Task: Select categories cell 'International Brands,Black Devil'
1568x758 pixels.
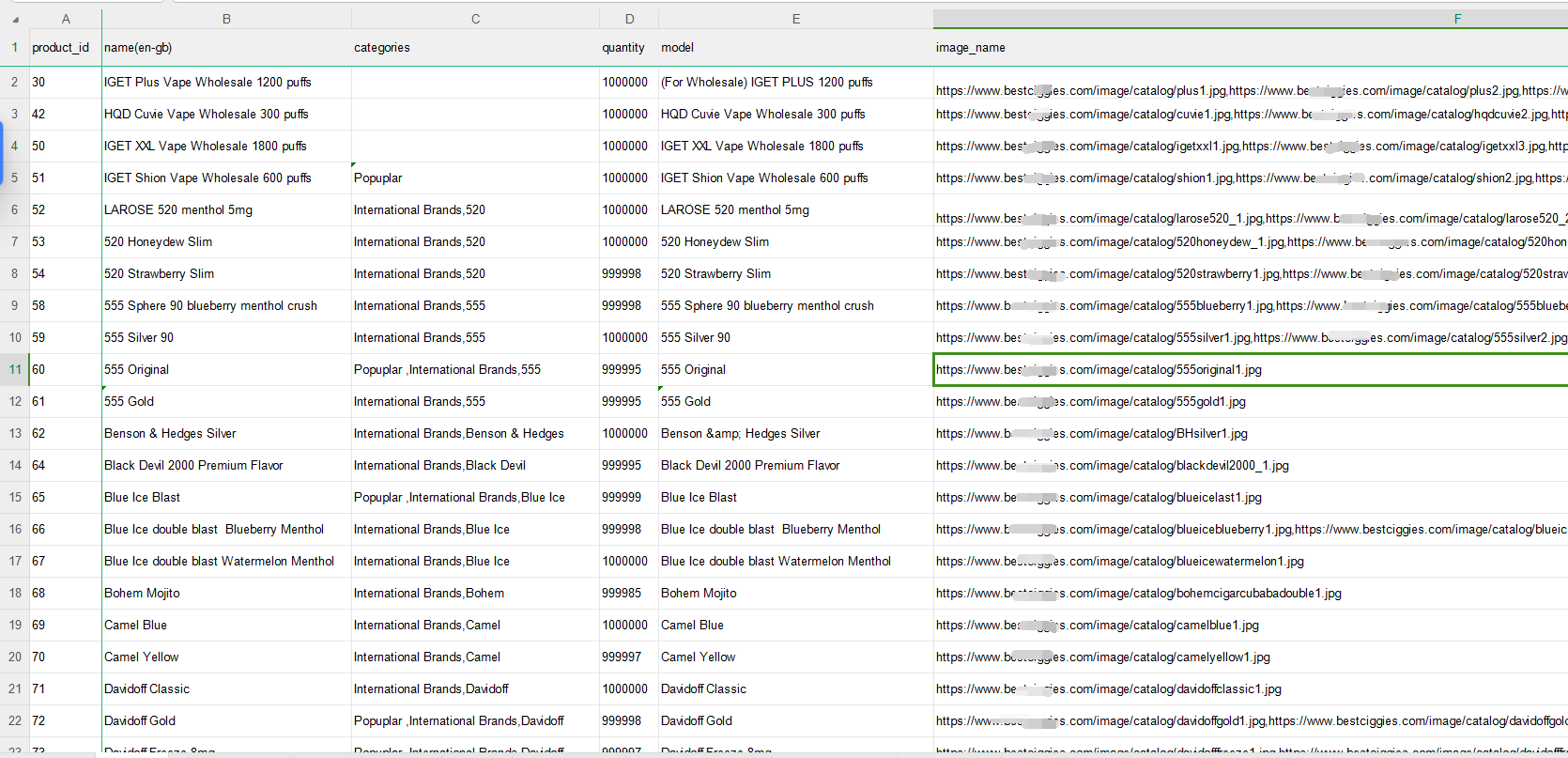Action: coord(475,465)
